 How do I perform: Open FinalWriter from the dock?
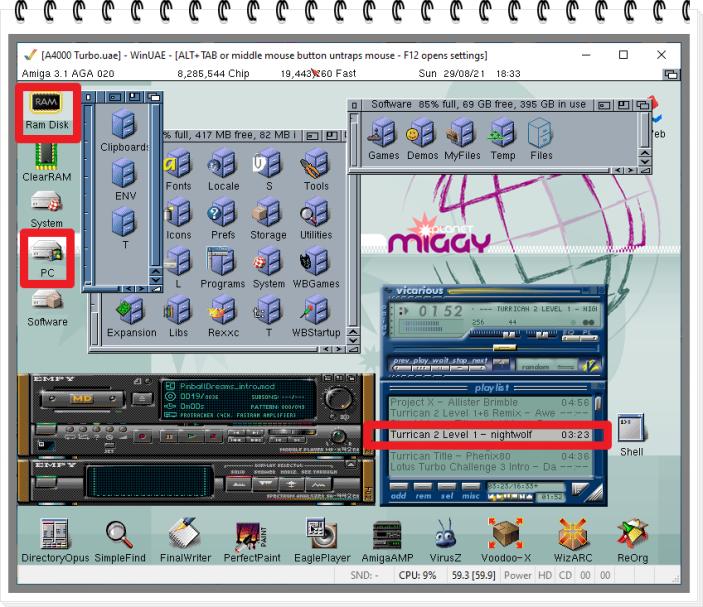[185, 541]
